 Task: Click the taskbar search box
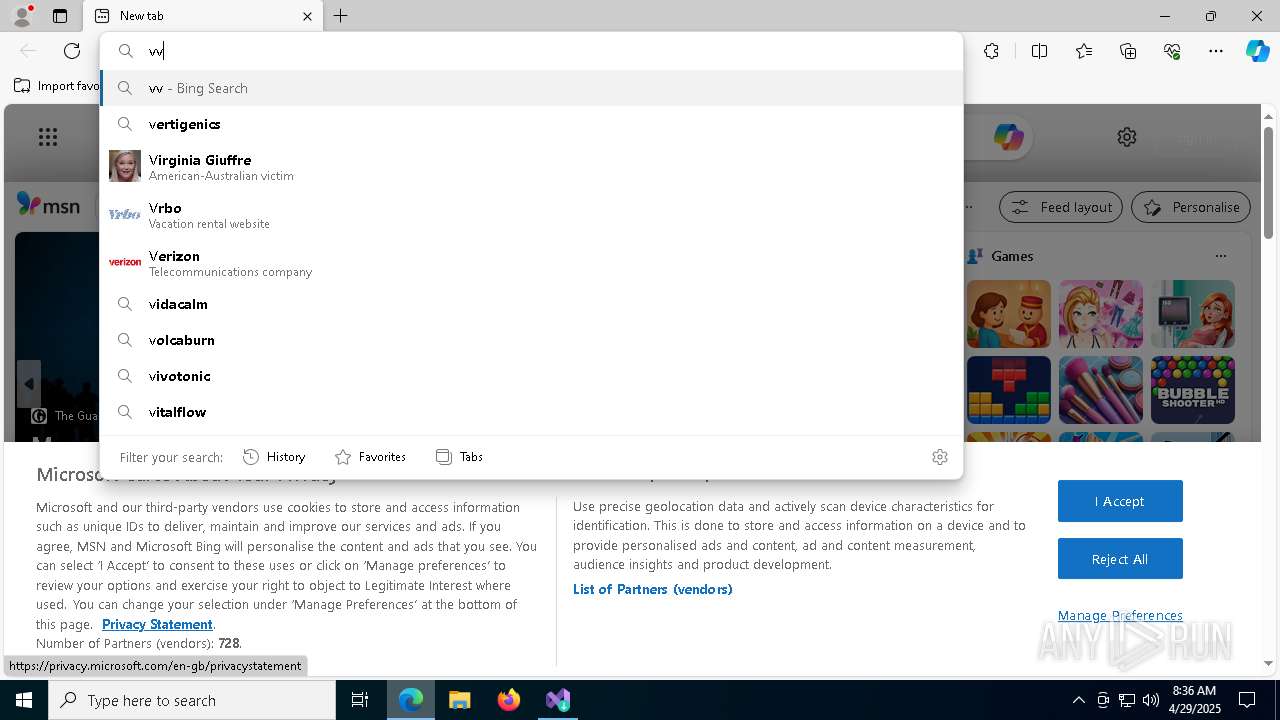(192, 700)
